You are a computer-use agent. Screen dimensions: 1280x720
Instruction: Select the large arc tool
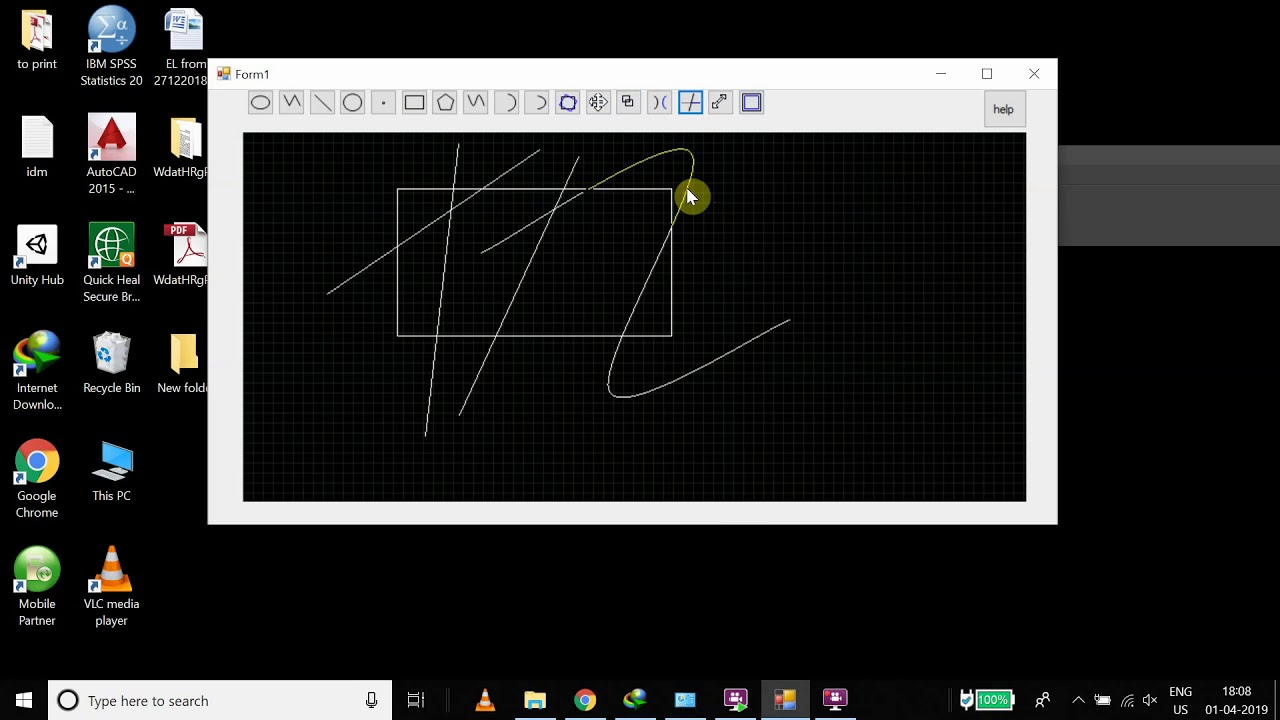click(x=506, y=102)
